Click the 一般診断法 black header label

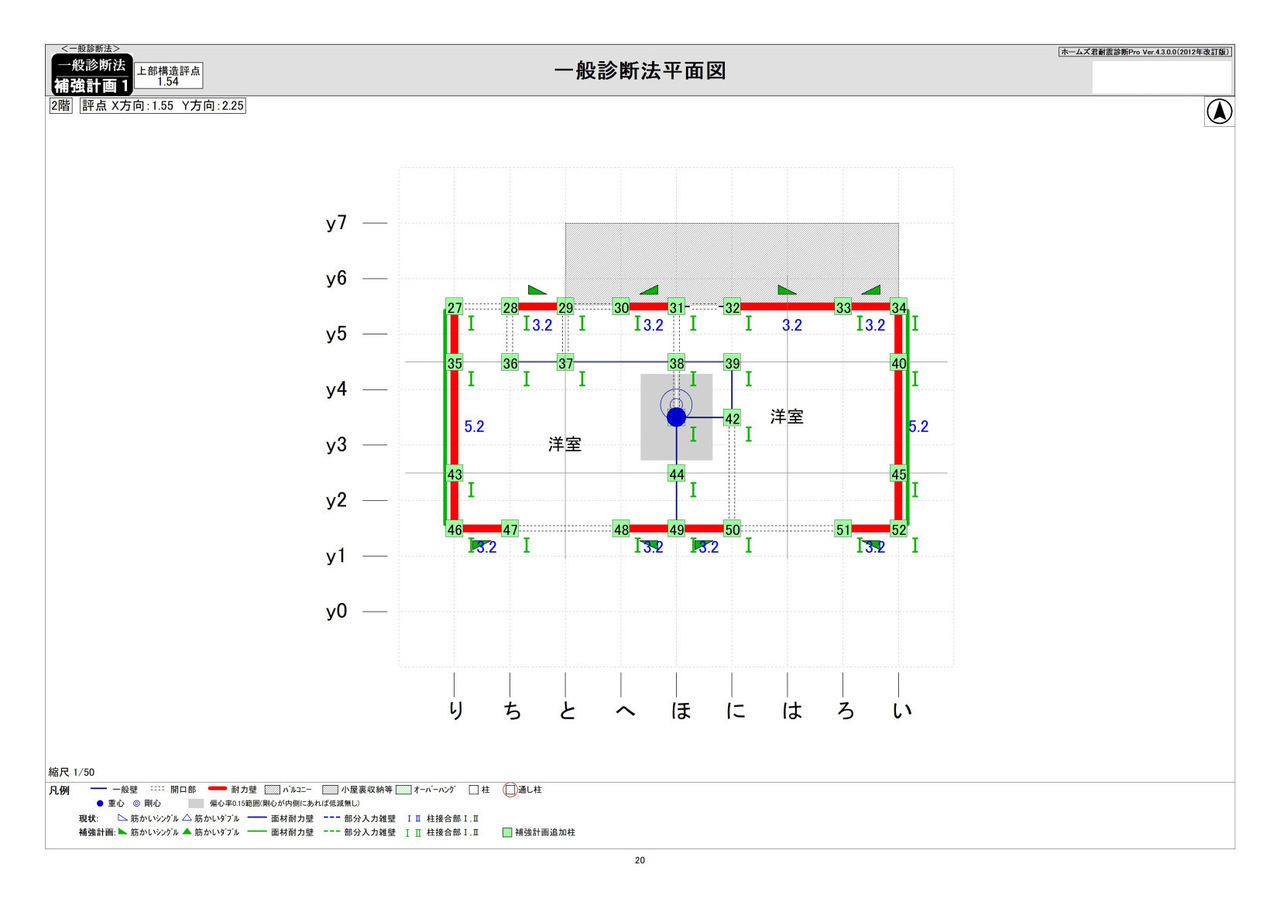pos(91,65)
